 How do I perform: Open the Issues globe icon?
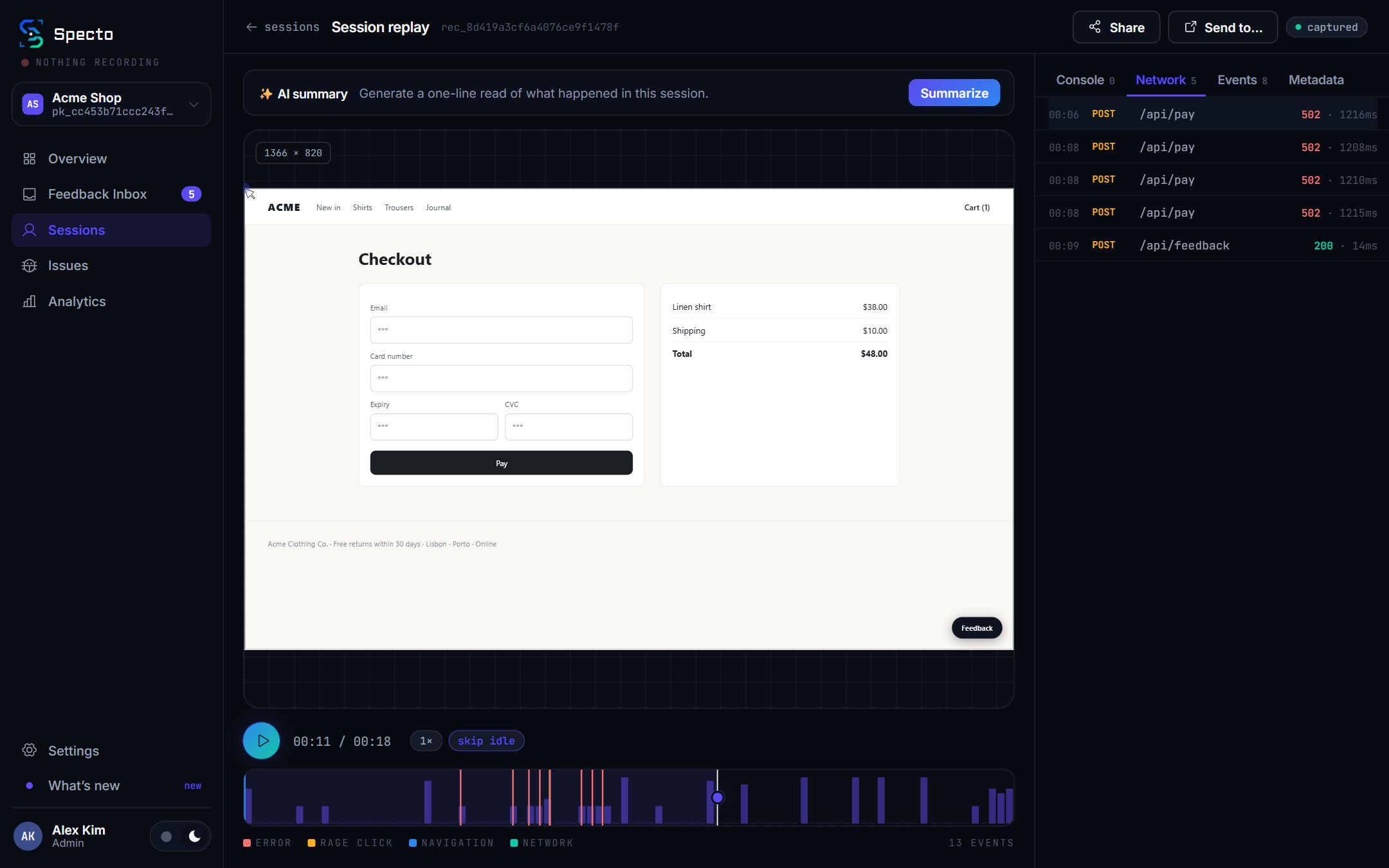[x=30, y=266]
